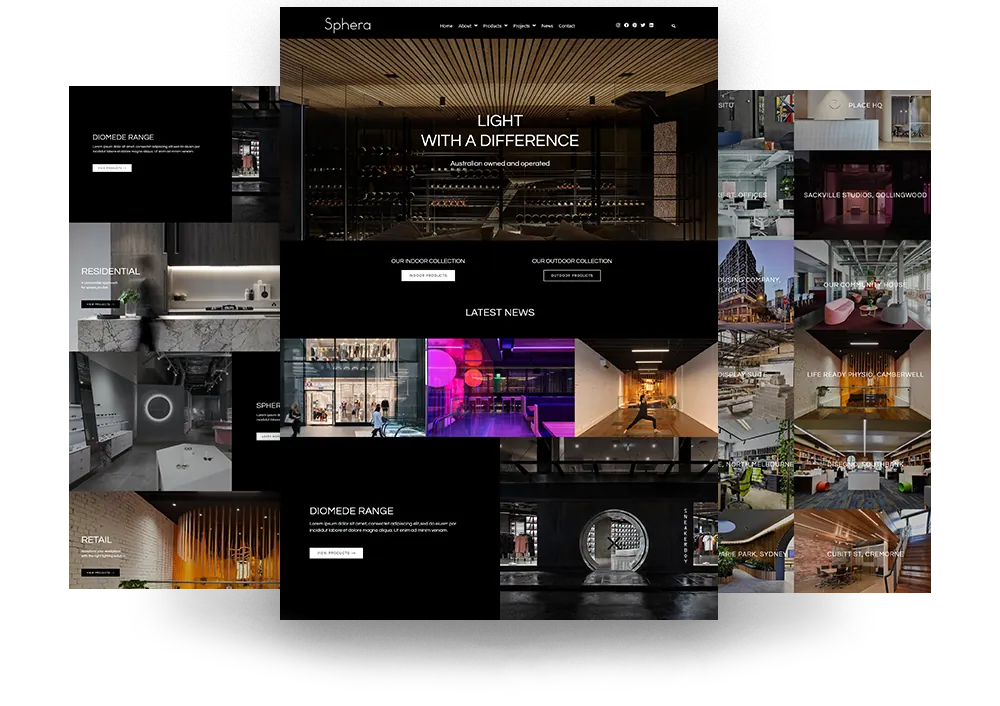Click View Projects under Retail on left page

point(101,573)
